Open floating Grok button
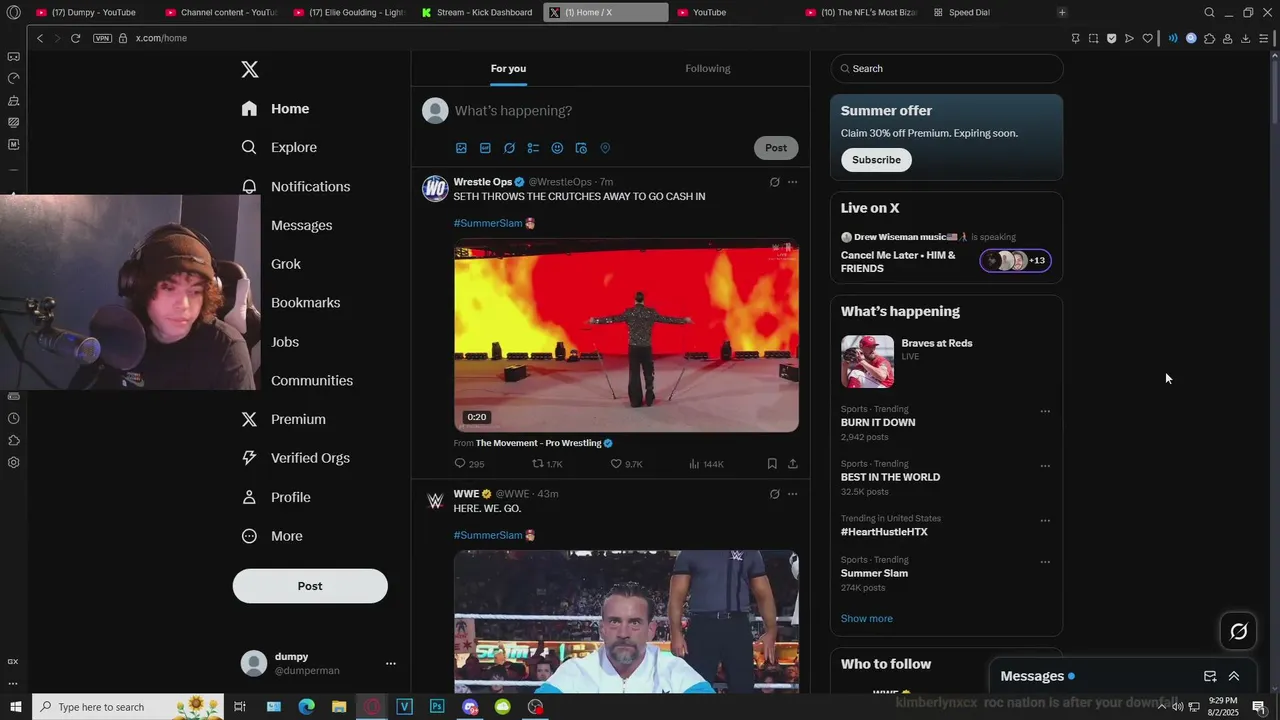1280x720 pixels. (1239, 631)
